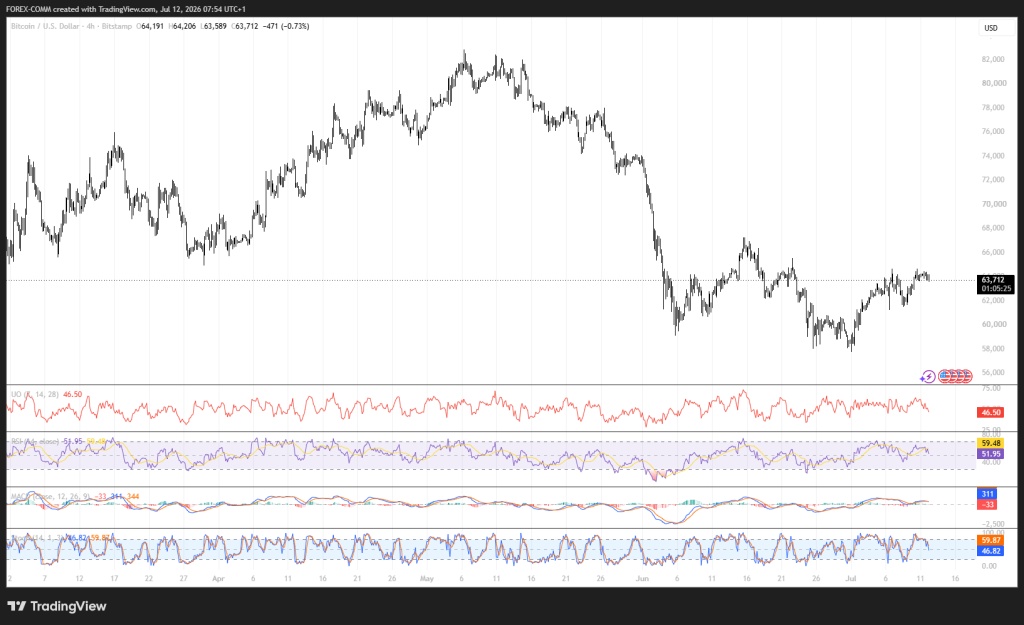
Task: Select the UO (7, 14, 28) indicator label
Action: (x=35, y=394)
